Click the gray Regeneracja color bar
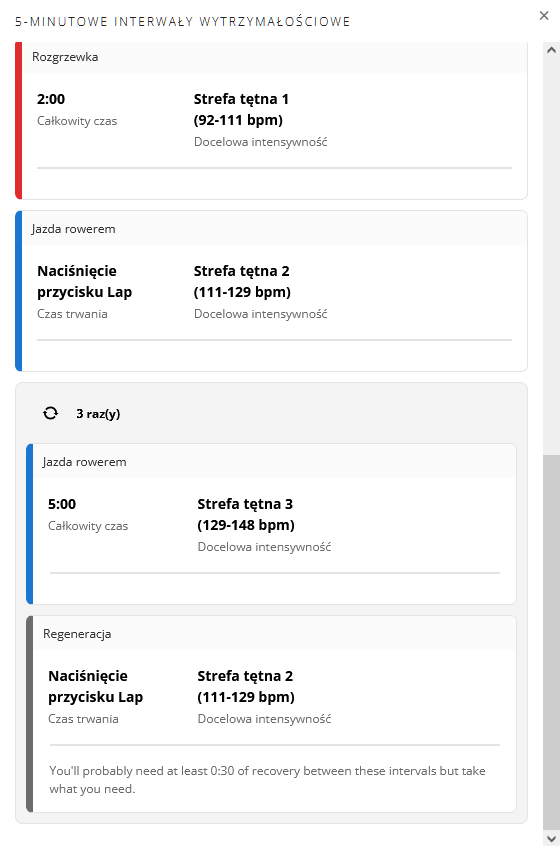Viewport: 560px width, 846px height. 30,714
